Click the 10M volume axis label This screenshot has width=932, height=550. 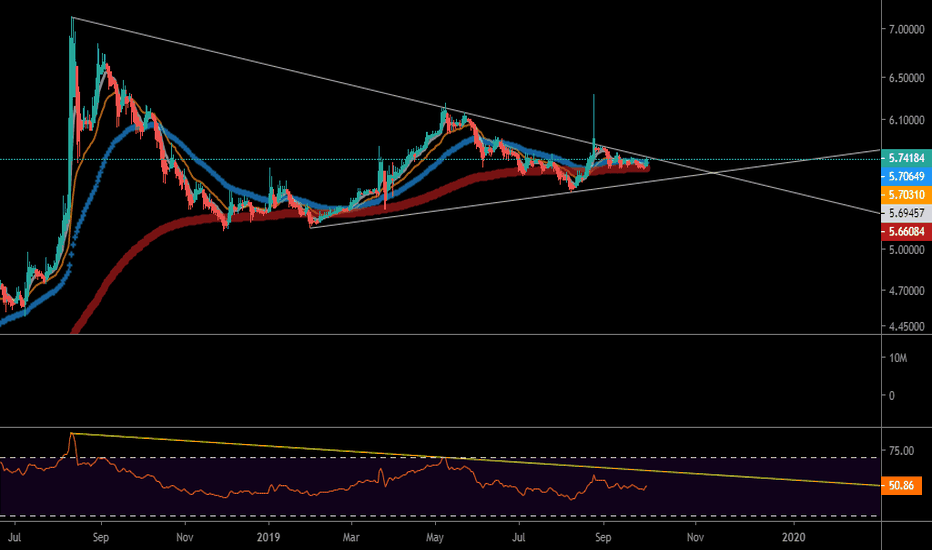tap(898, 358)
